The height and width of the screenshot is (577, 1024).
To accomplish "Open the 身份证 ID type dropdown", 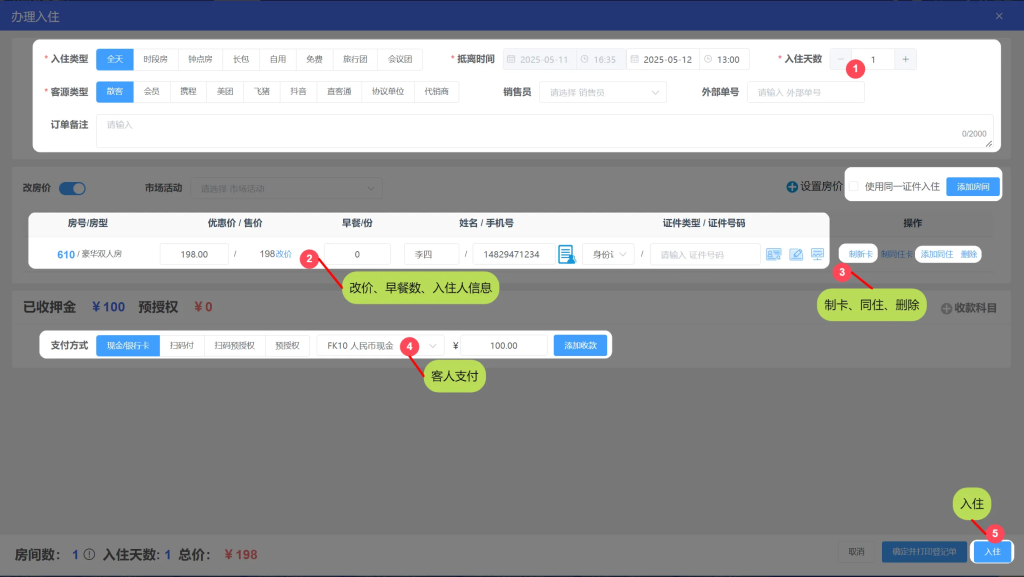I will [608, 254].
